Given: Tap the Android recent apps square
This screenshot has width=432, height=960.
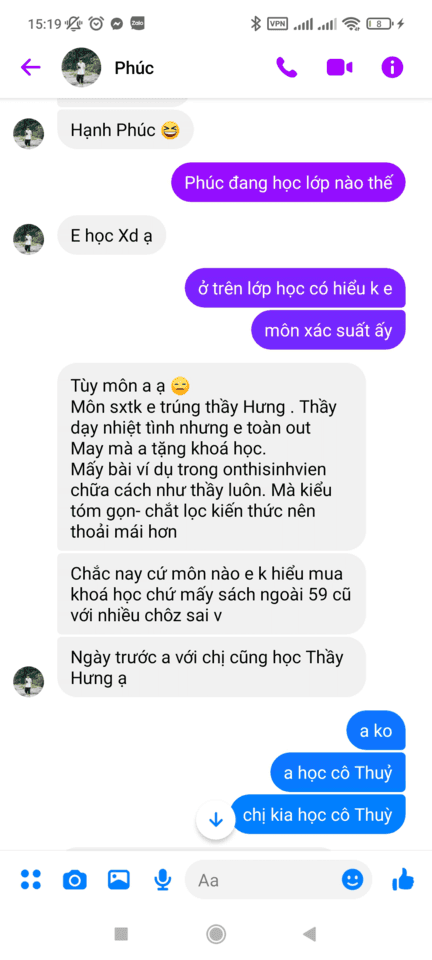Looking at the screenshot, I should 121,934.
